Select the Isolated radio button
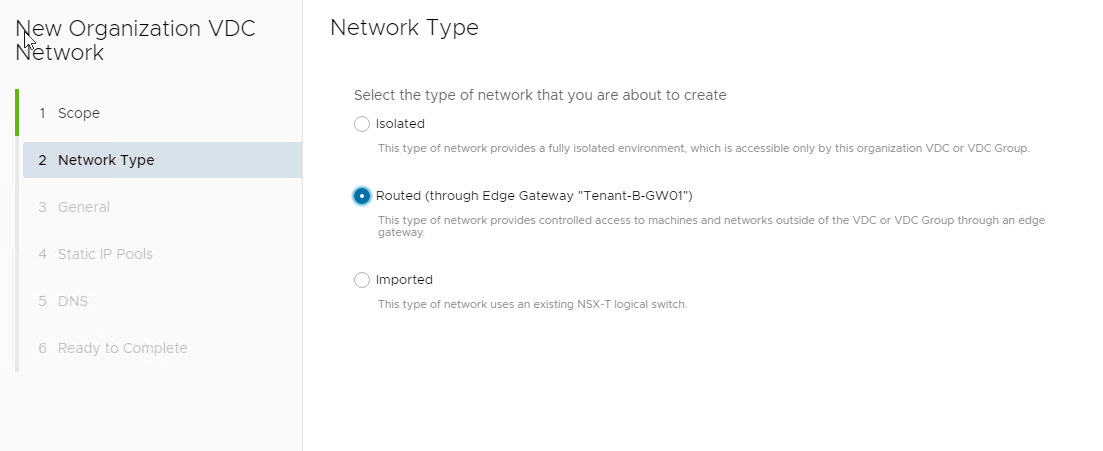The image size is (1103, 451). 362,124
